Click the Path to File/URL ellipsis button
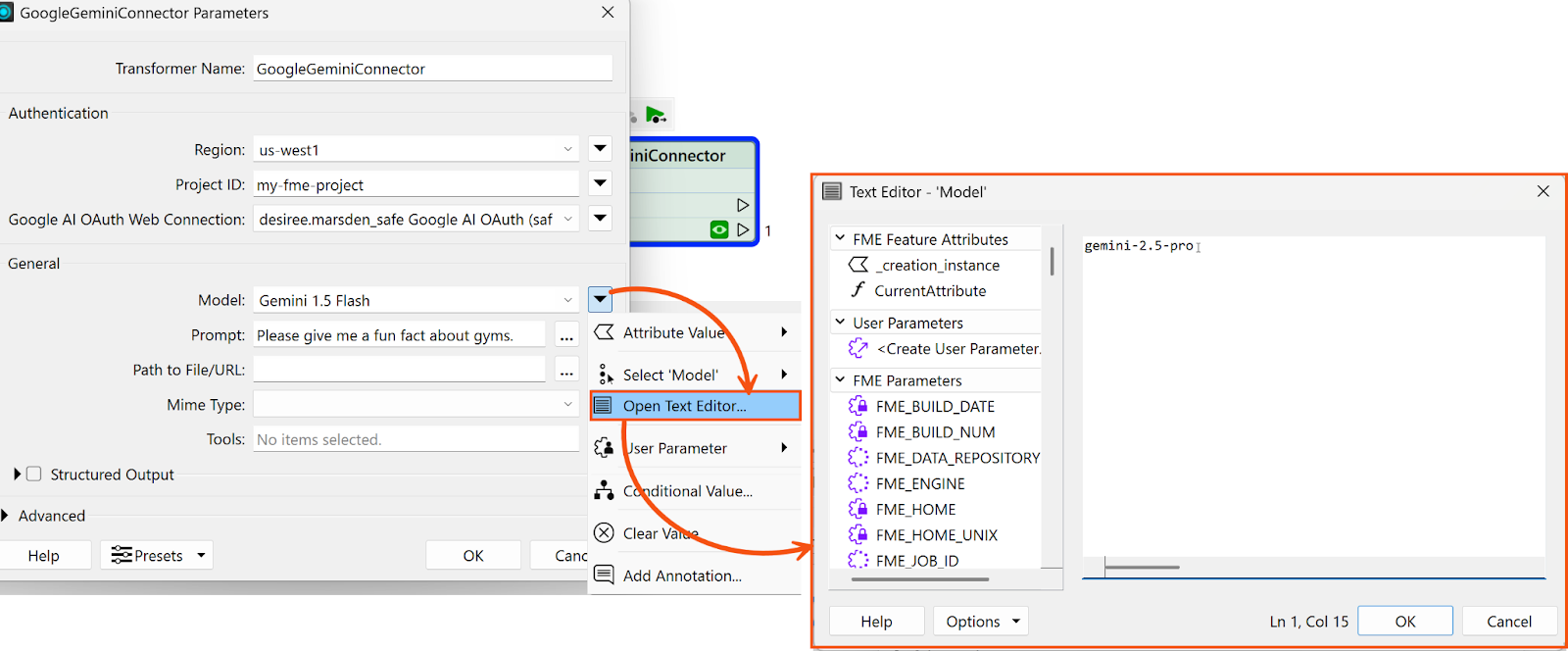 point(566,370)
